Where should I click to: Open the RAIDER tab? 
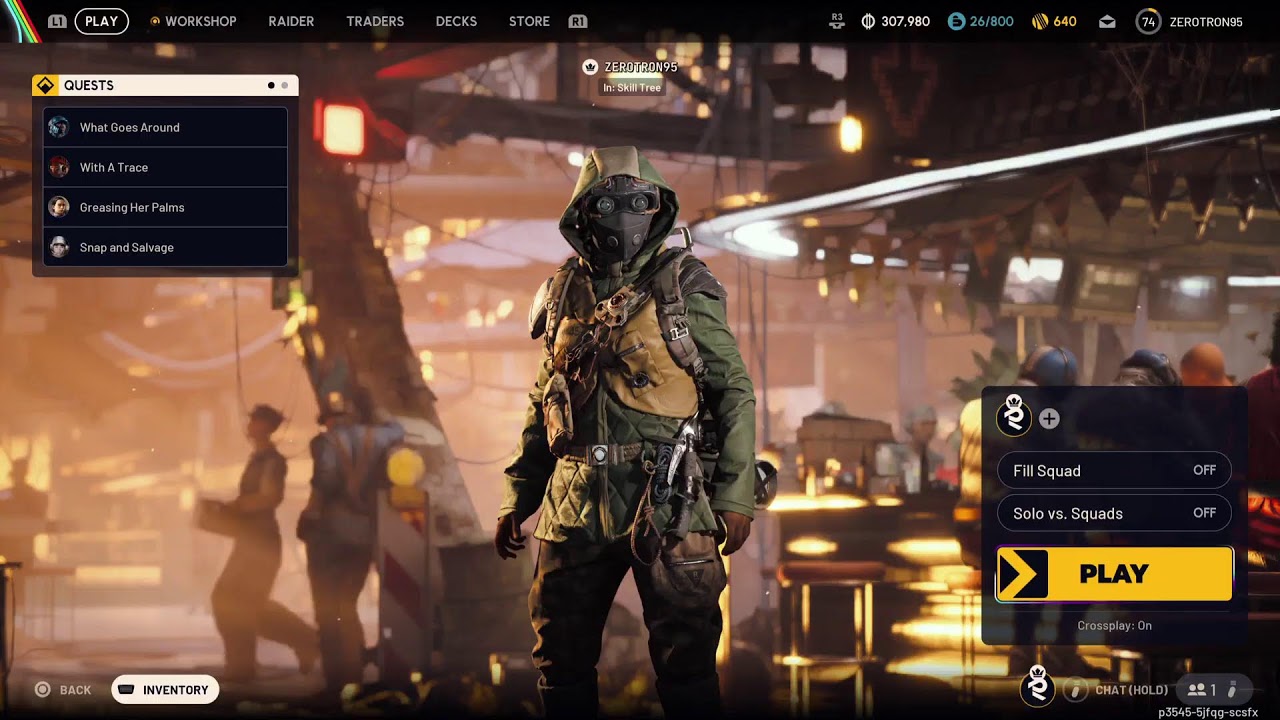pos(291,21)
